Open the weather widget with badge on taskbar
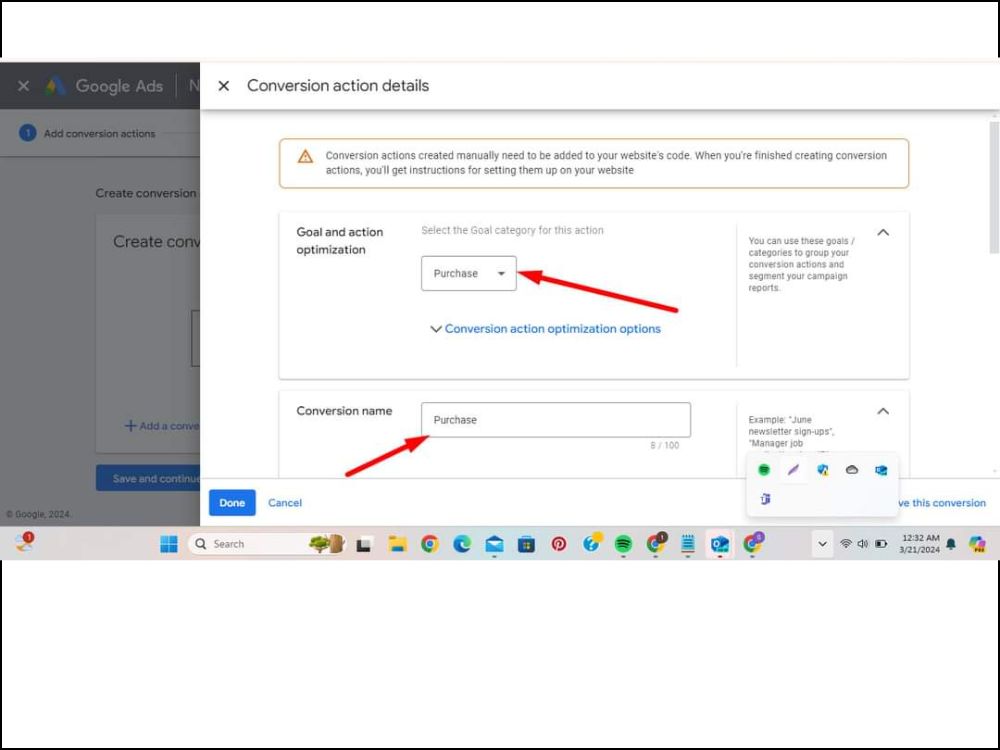The width and height of the screenshot is (1000, 750). tap(24, 543)
